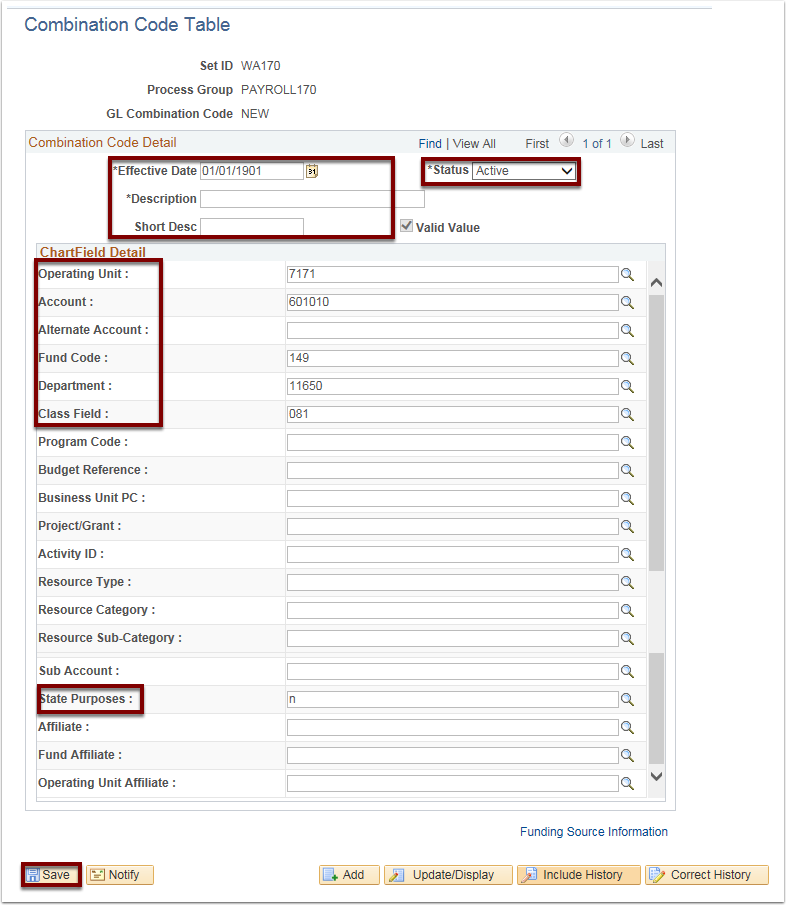The width and height of the screenshot is (786, 905).
Task: Click the Effective Date field
Action: pos(252,171)
